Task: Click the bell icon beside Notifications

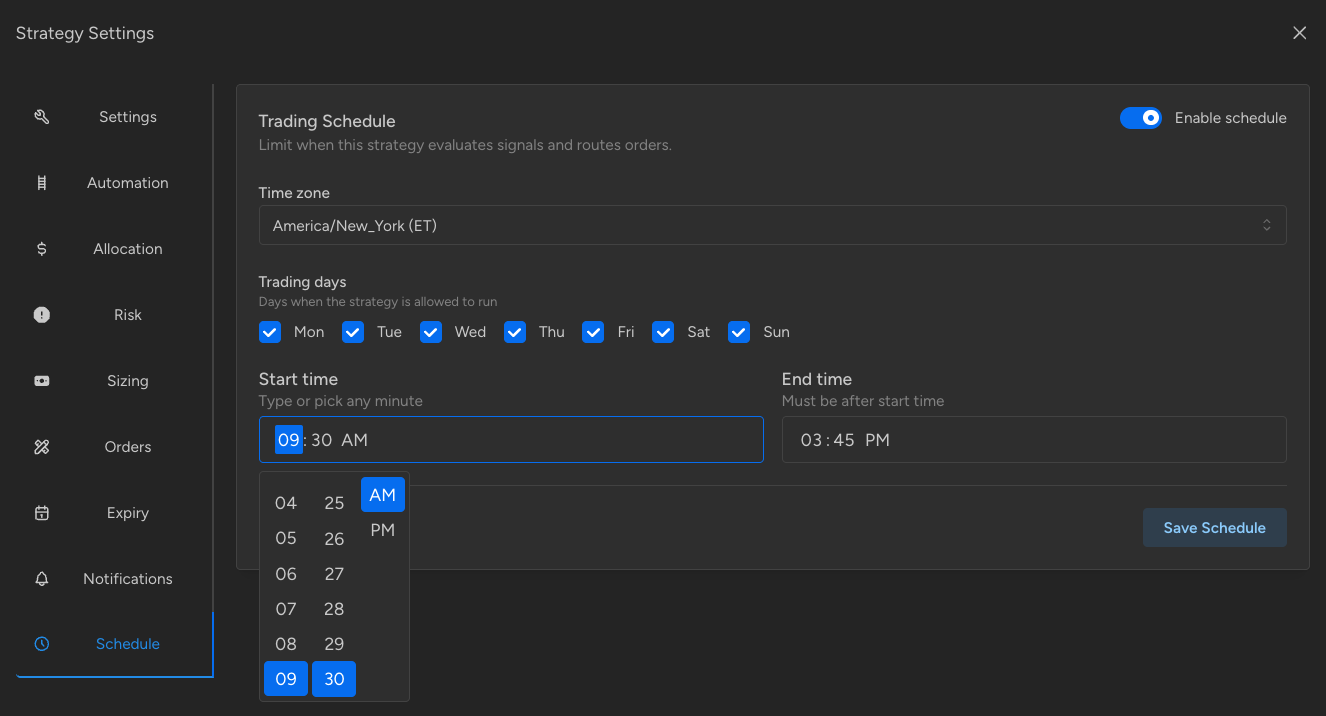Action: 42,579
